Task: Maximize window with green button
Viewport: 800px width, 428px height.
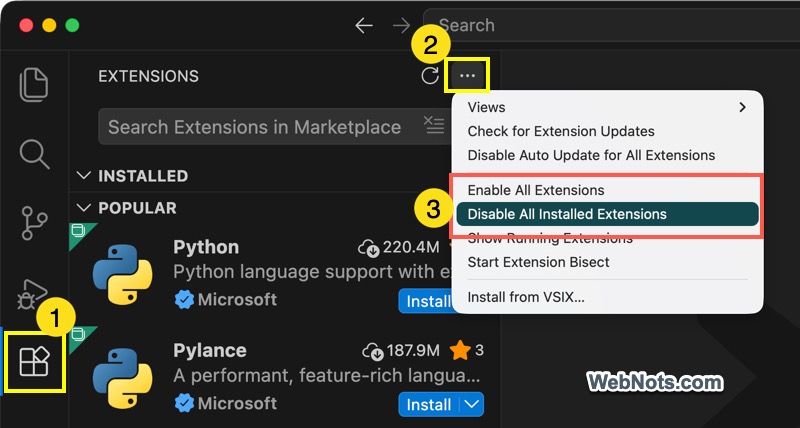Action: click(x=72, y=25)
